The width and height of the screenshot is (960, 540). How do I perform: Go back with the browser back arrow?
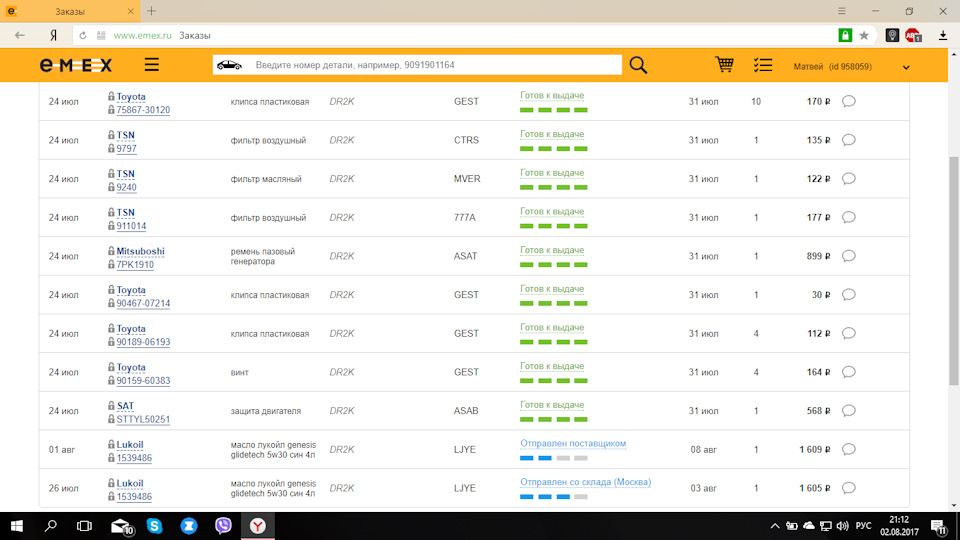[x=20, y=36]
